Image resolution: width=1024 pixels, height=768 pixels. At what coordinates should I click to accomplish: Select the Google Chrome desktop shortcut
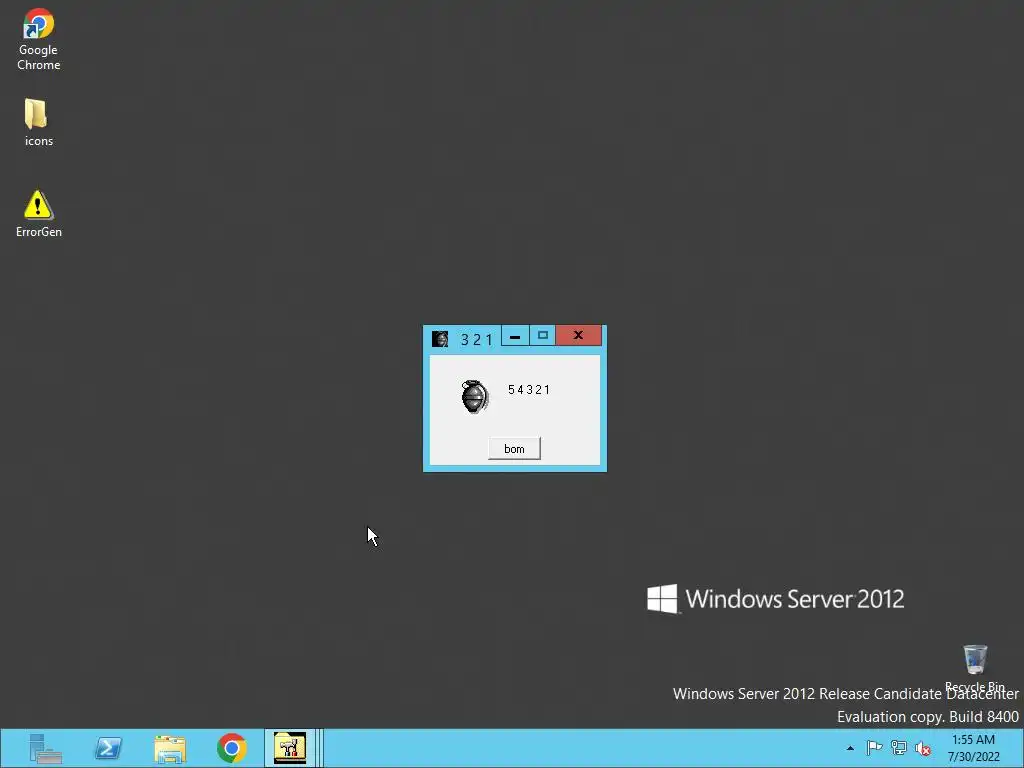click(x=39, y=39)
